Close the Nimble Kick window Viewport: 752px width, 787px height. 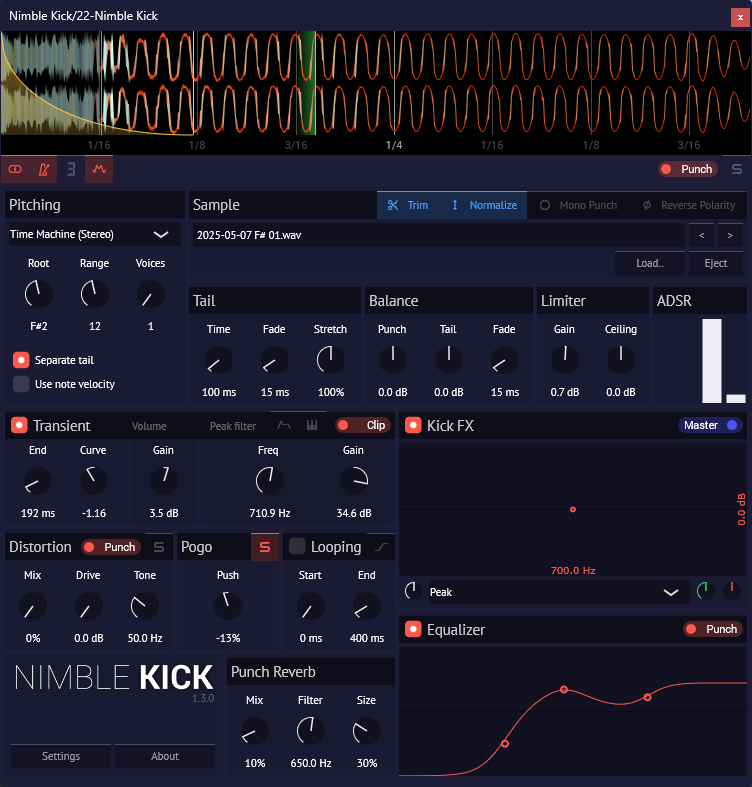(x=740, y=17)
